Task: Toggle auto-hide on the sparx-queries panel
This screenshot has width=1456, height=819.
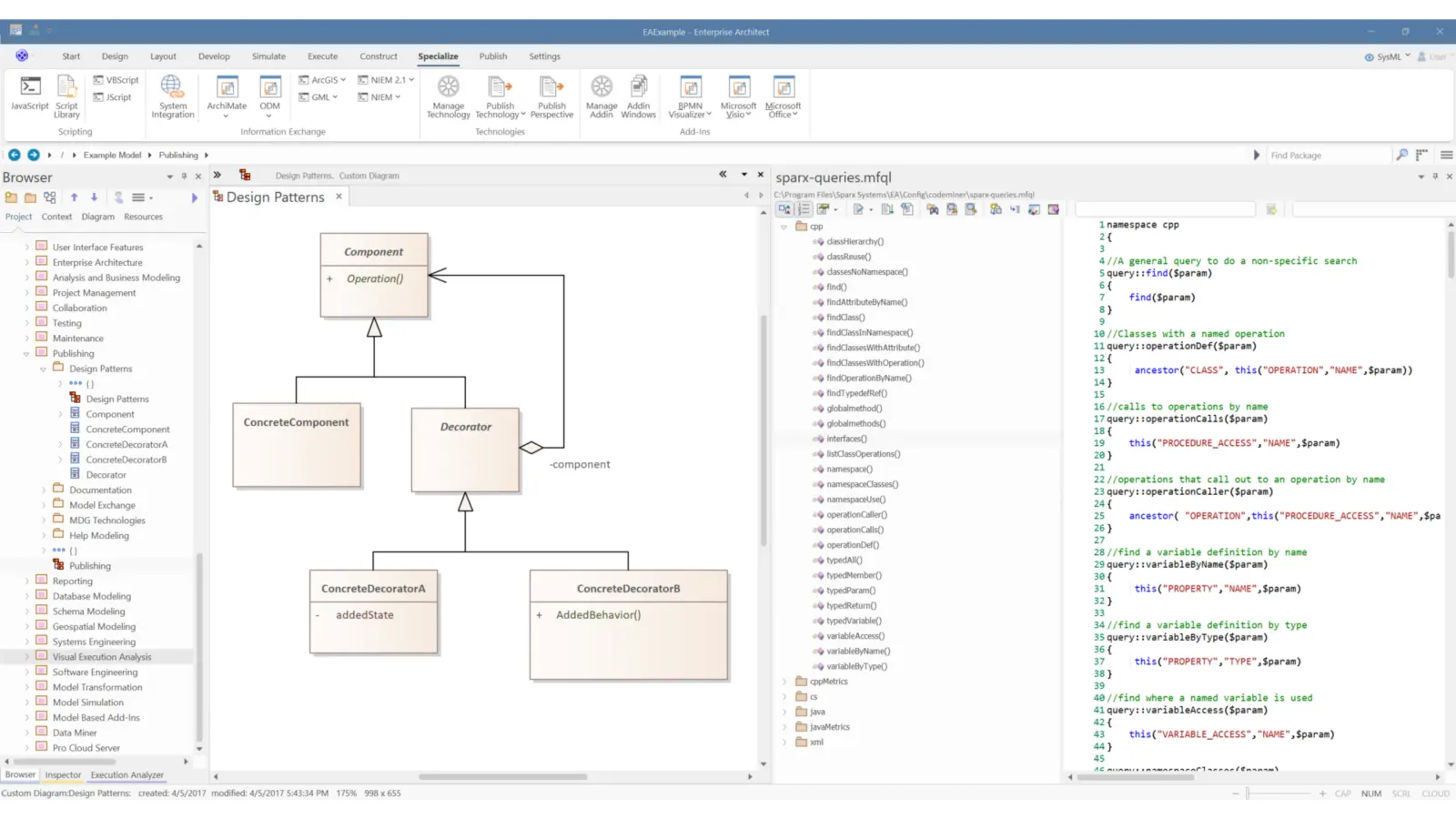Action: tap(1435, 177)
